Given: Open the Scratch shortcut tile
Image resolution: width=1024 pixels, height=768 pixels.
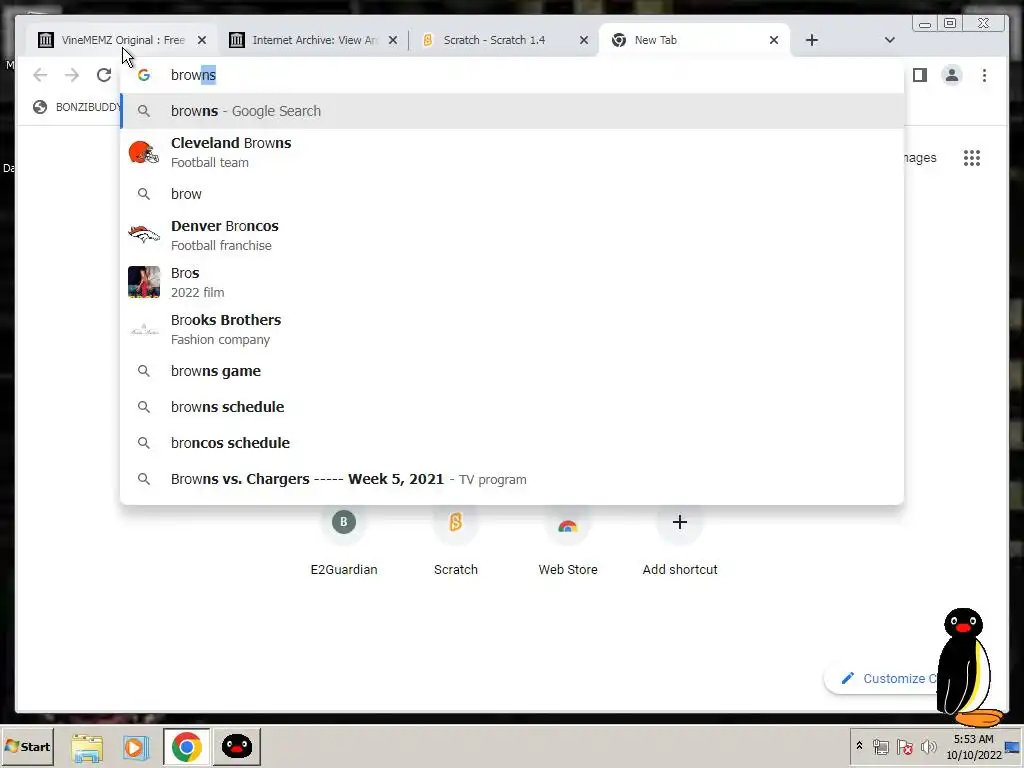Looking at the screenshot, I should (x=456, y=542).
